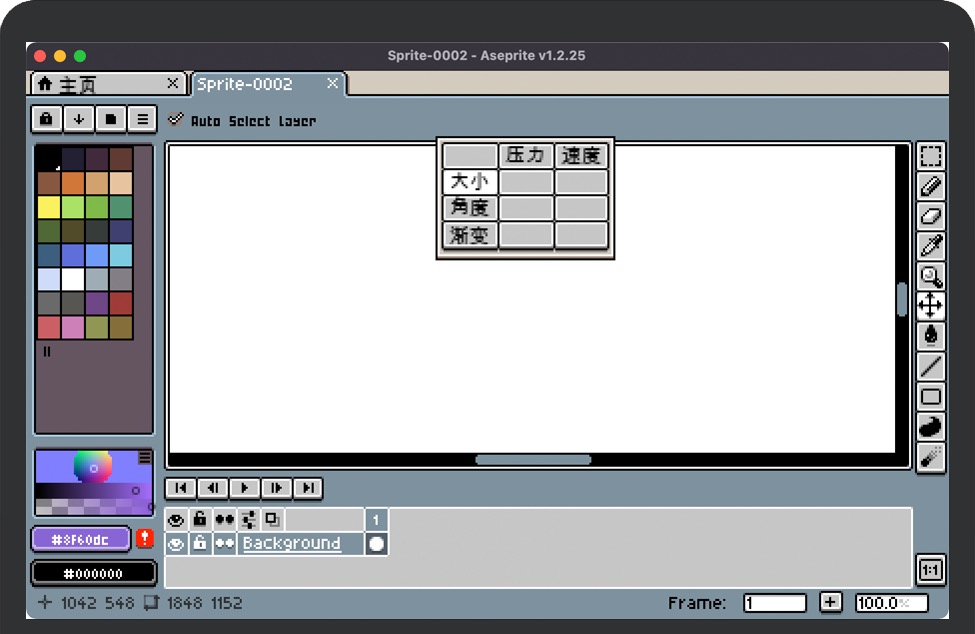Click the 速度 column header
Image resolution: width=975 pixels, height=634 pixels.
point(581,155)
